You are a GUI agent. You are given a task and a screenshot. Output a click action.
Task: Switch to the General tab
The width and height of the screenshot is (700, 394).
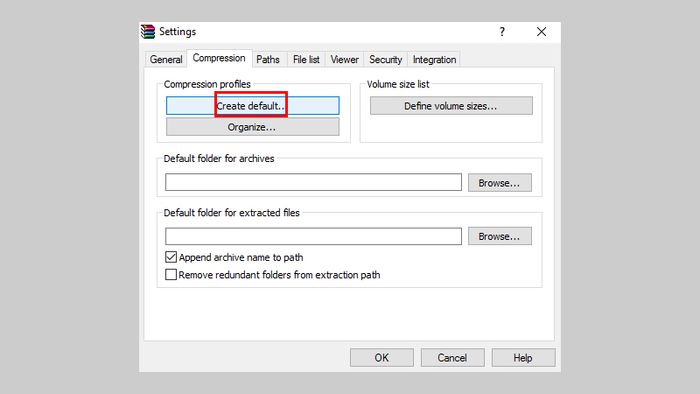point(166,59)
